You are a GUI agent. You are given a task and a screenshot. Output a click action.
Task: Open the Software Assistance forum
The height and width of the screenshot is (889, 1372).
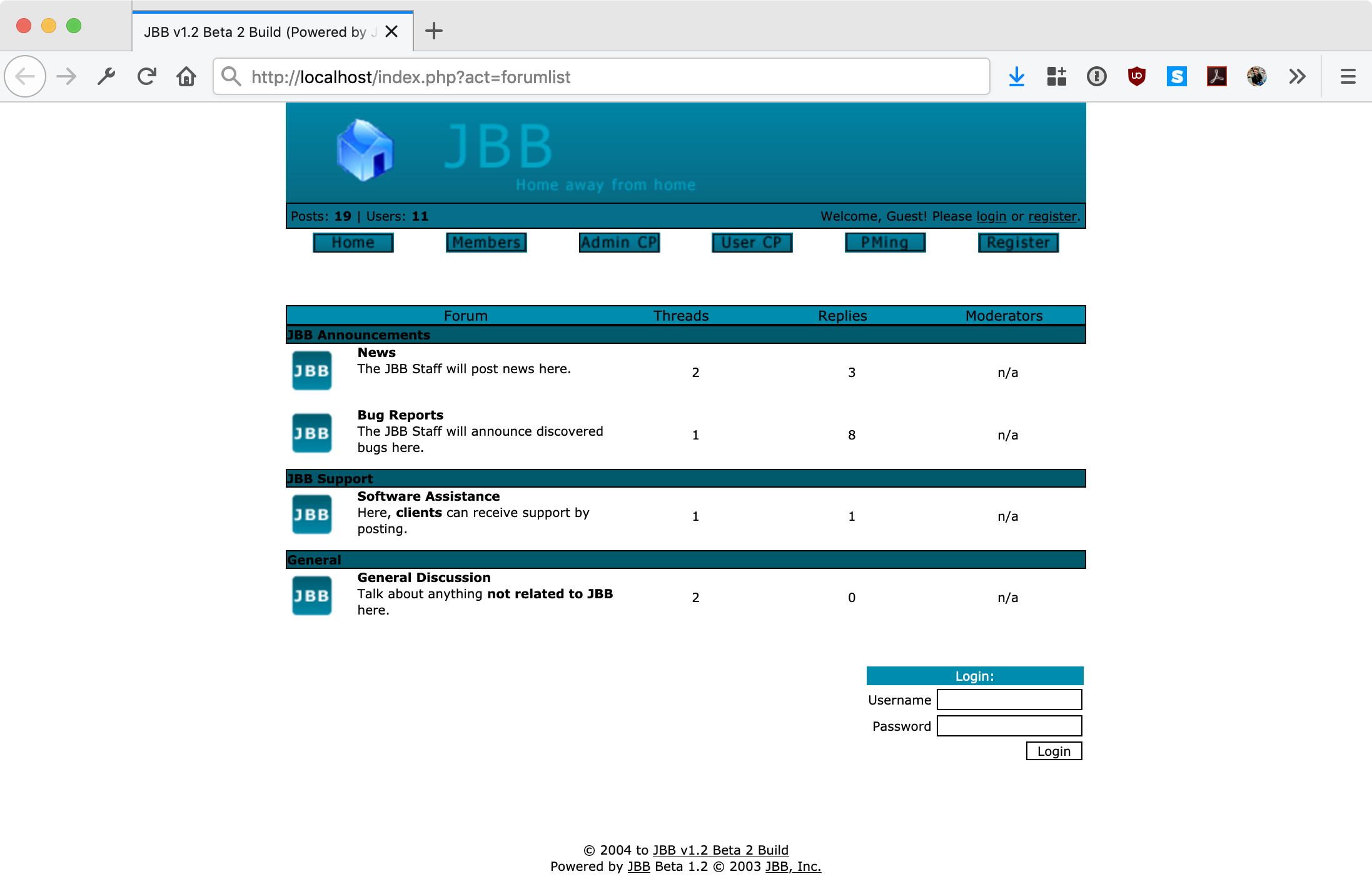point(428,496)
